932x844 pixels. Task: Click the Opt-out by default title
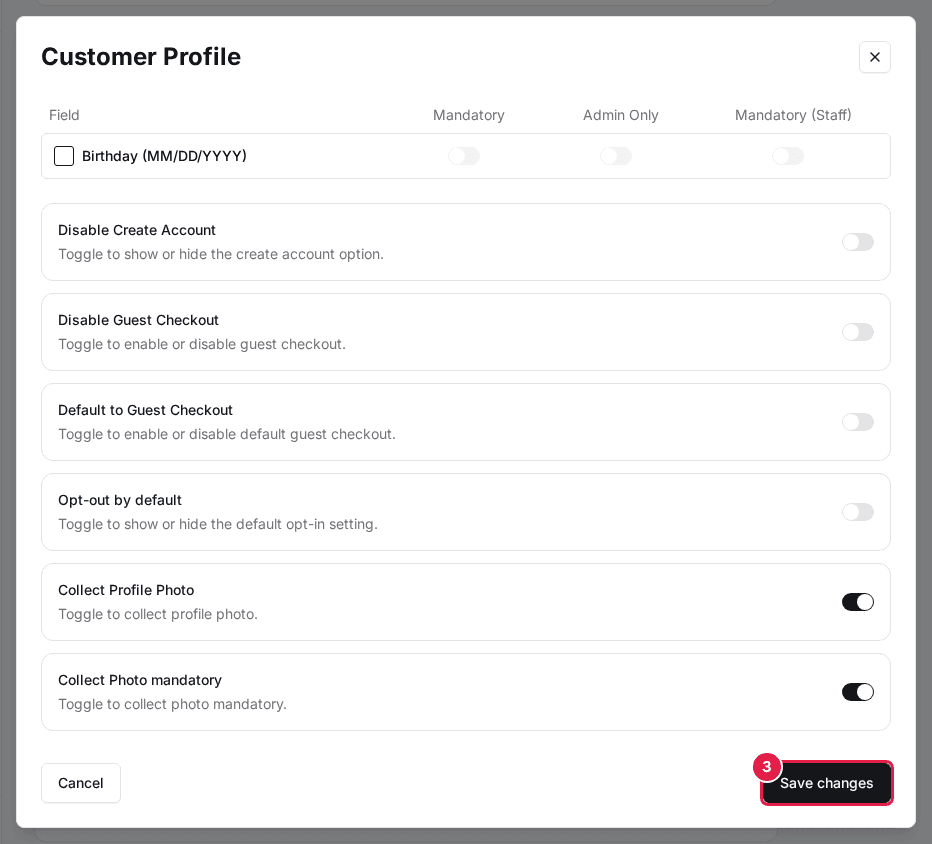[x=119, y=500]
